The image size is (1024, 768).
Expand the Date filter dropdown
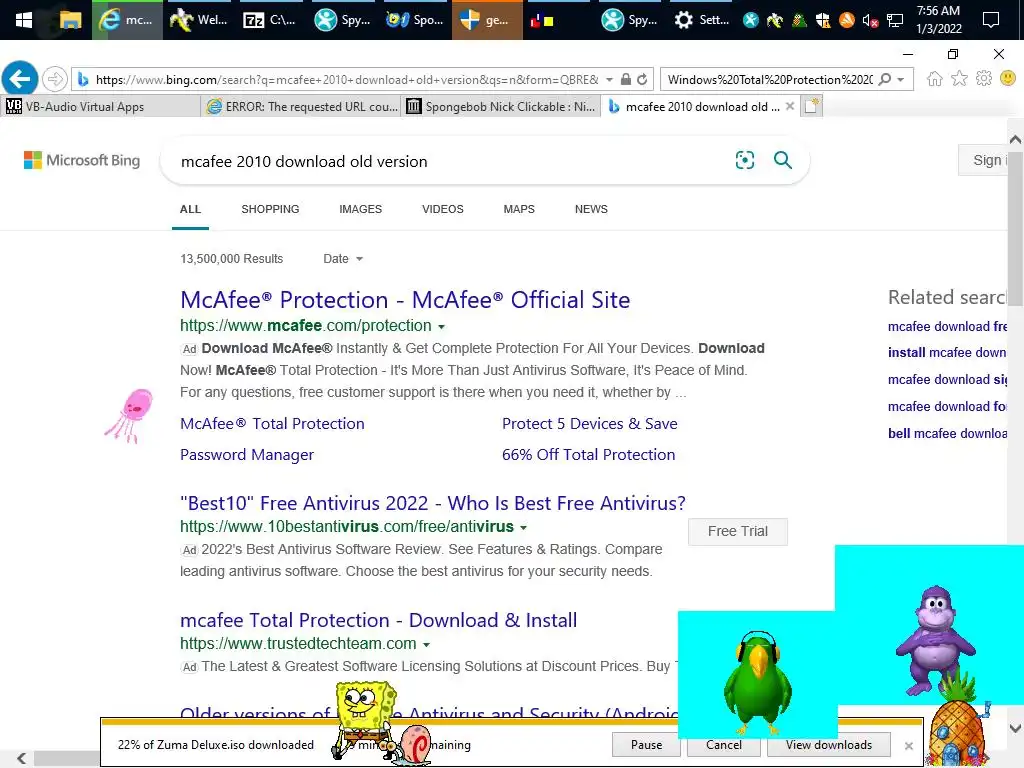(x=343, y=259)
